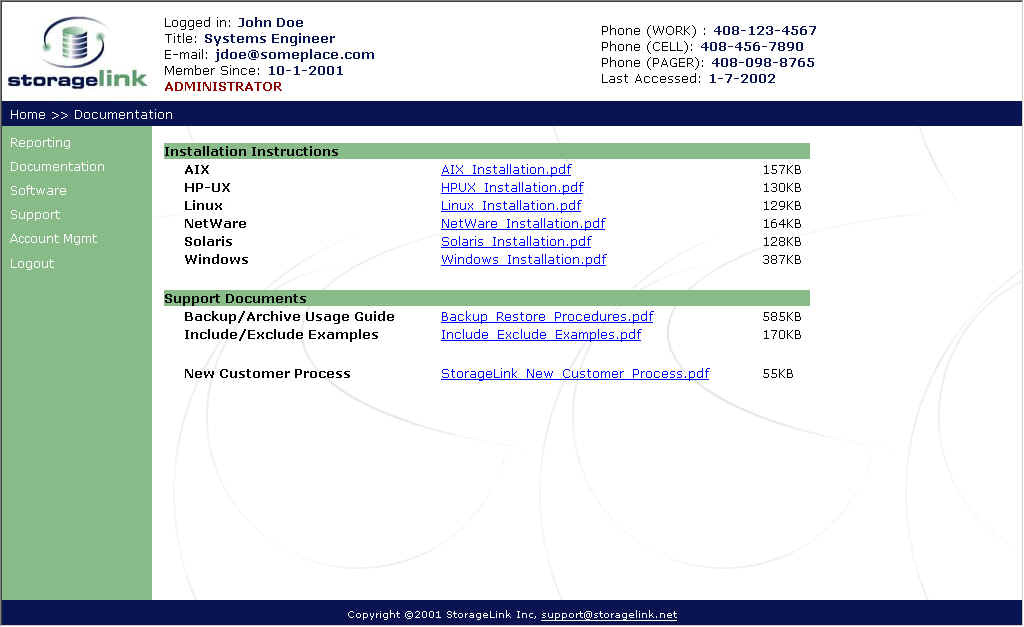Screen dimensions: 1024x627
Task: Click the member since date 10-1-2001
Action: point(306,71)
